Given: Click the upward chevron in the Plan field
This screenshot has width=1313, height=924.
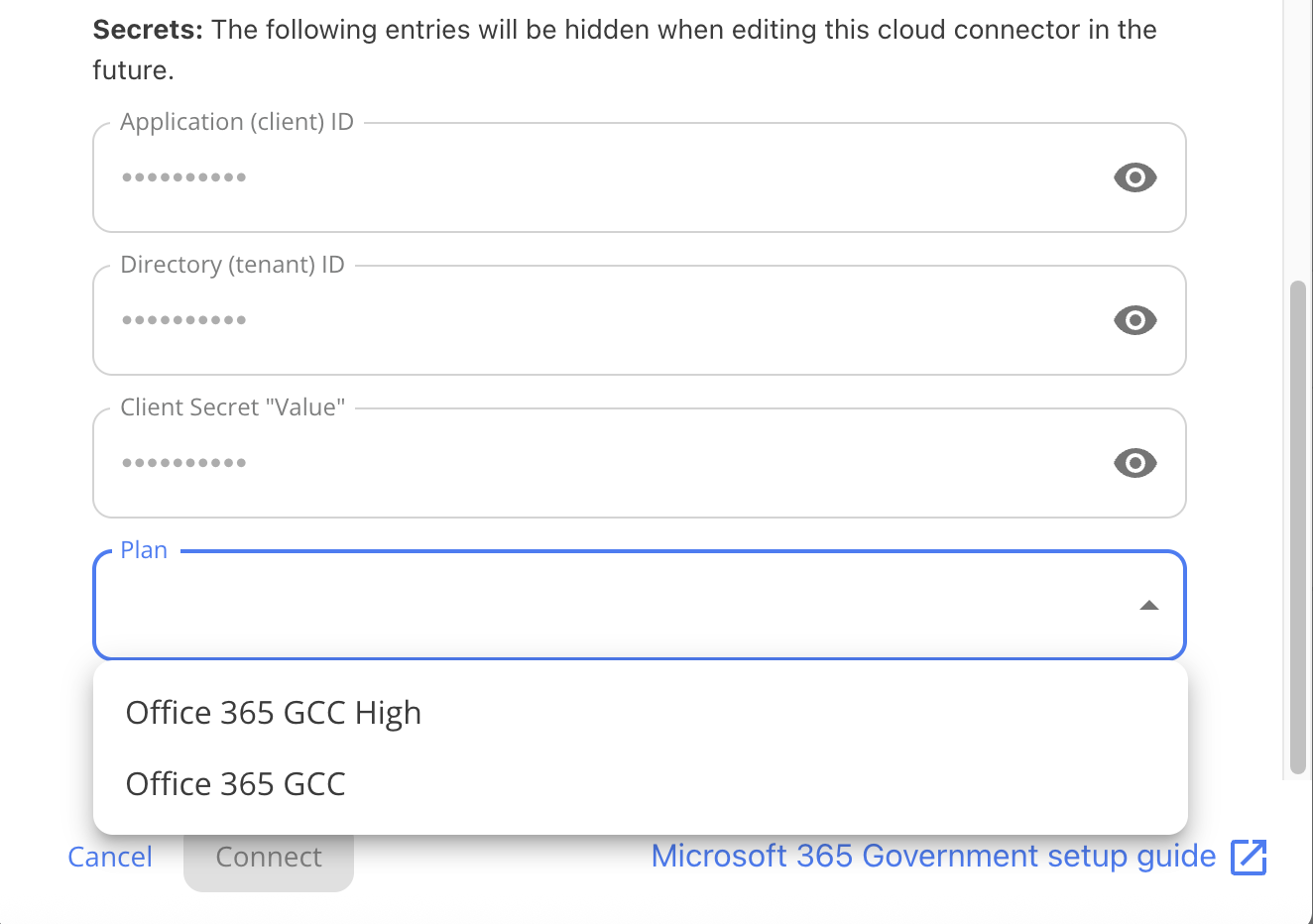Looking at the screenshot, I should [1148, 604].
